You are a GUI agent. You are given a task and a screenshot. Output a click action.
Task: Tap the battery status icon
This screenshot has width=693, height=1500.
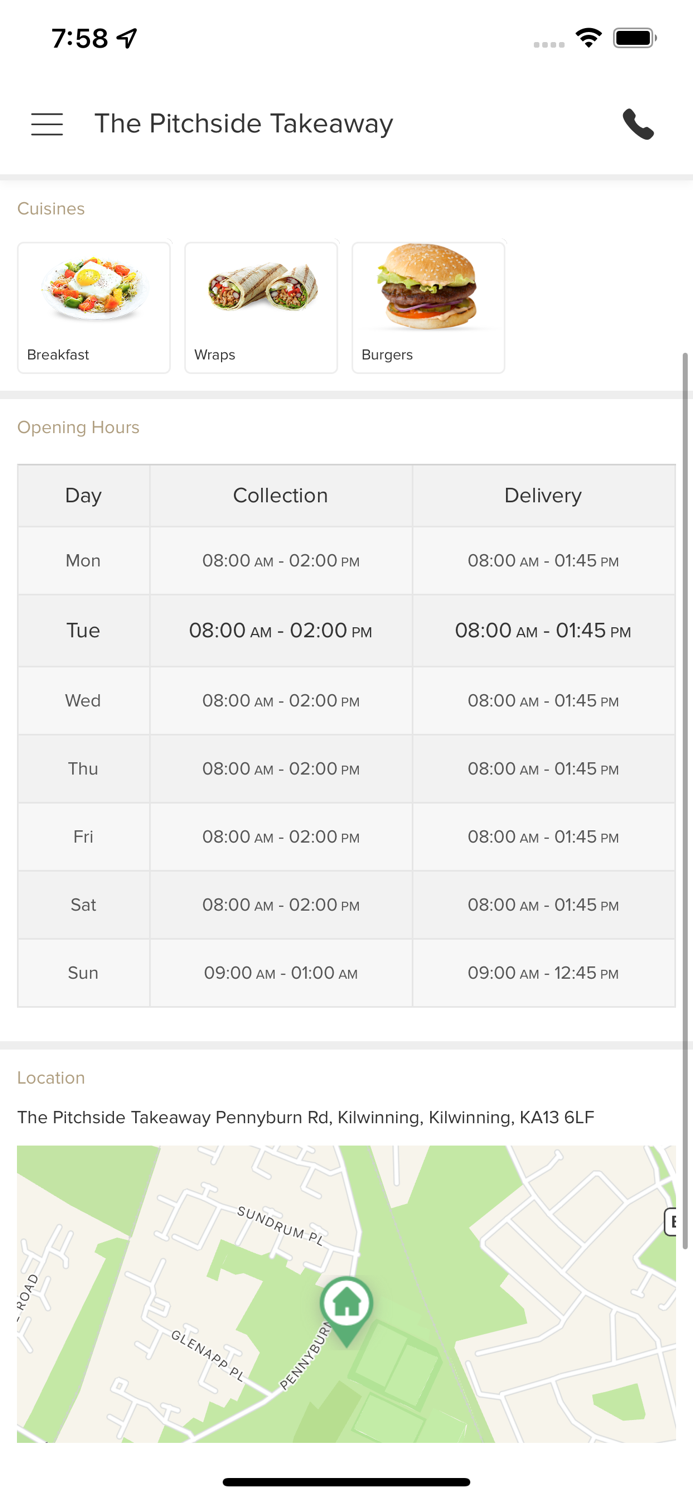[634, 38]
